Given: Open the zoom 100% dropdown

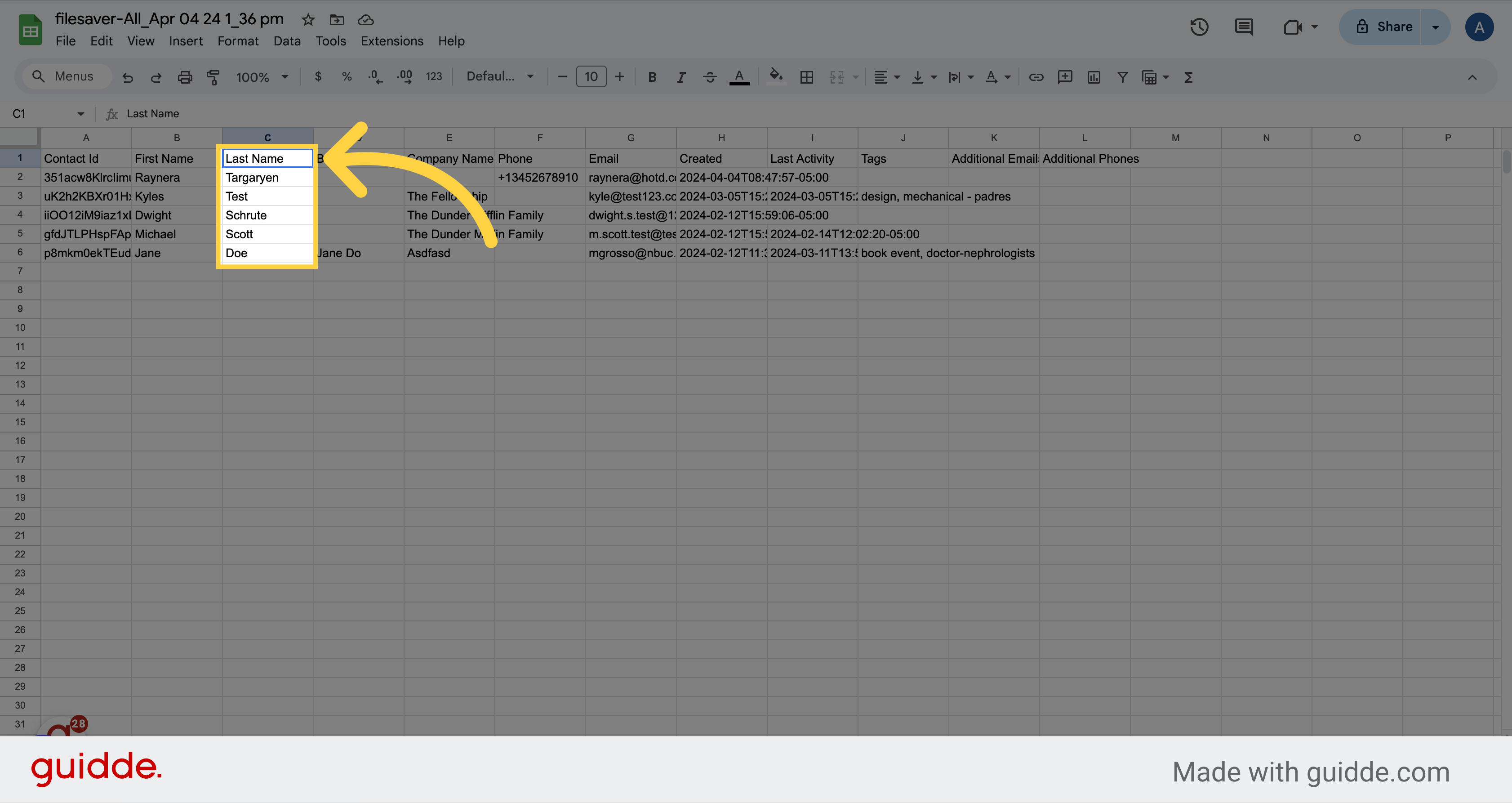Looking at the screenshot, I should [262, 77].
